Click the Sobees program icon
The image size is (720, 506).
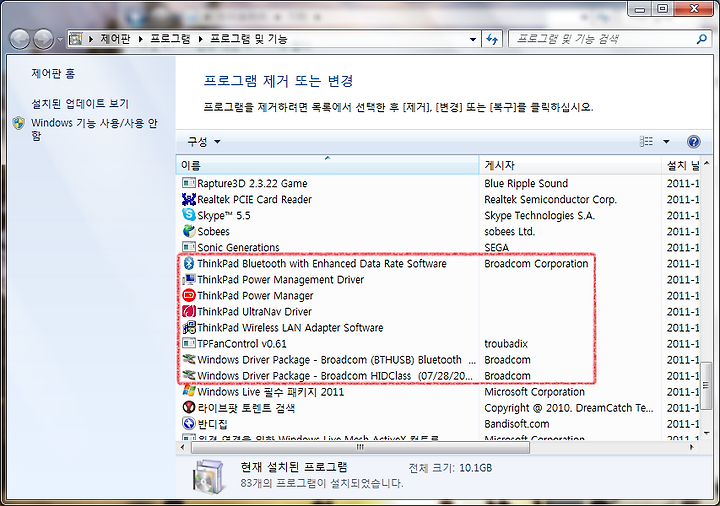189,231
